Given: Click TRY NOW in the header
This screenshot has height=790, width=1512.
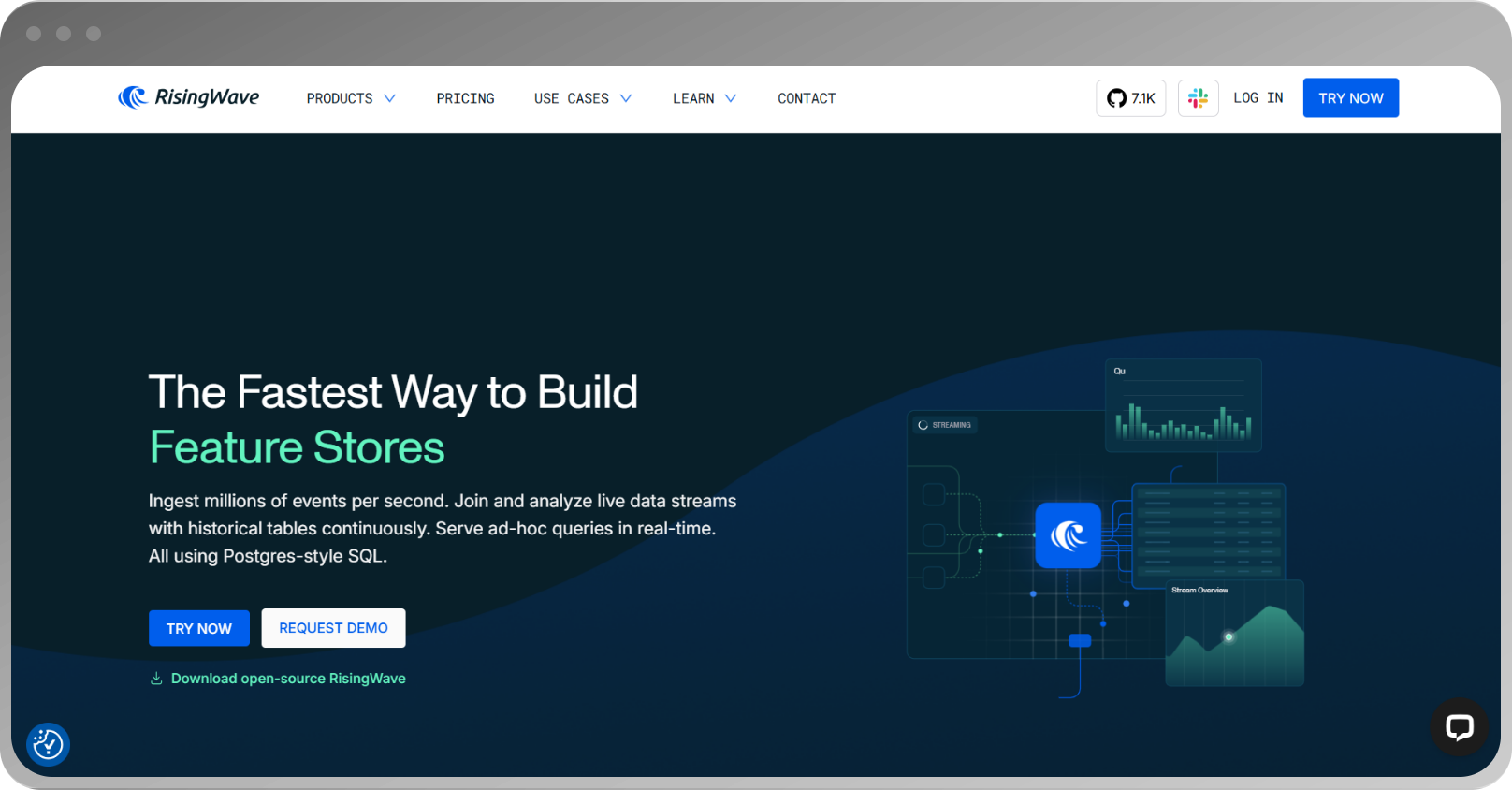Looking at the screenshot, I should tap(1350, 98).
